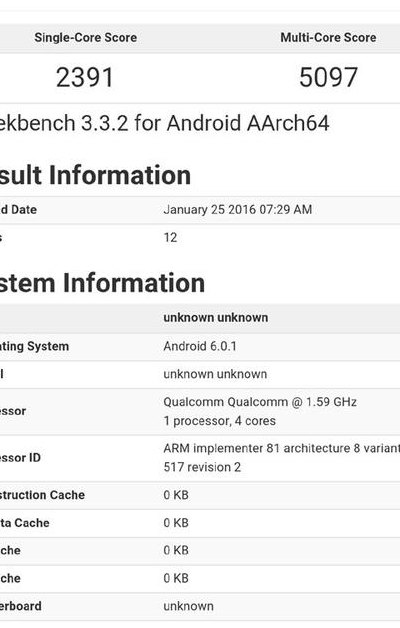
Task: Click the views count 12
Action: [170, 238]
